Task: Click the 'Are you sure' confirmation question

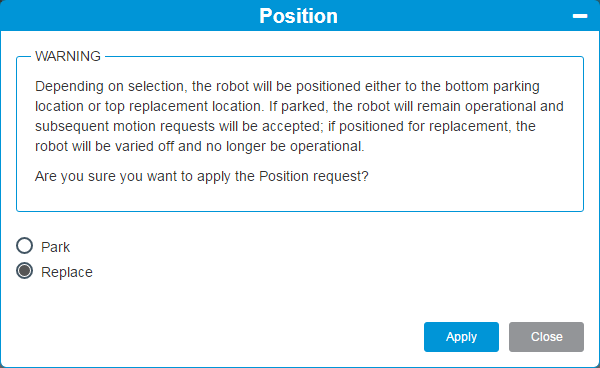Action: tap(201, 176)
